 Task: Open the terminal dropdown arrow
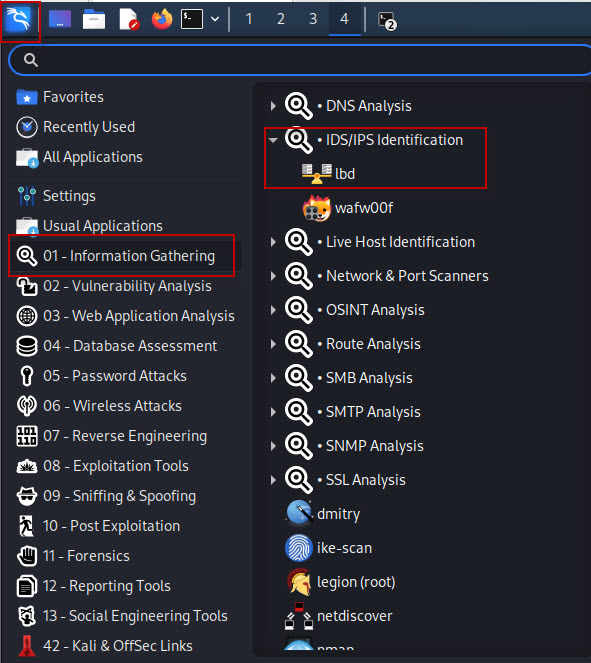pyautogui.click(x=215, y=19)
